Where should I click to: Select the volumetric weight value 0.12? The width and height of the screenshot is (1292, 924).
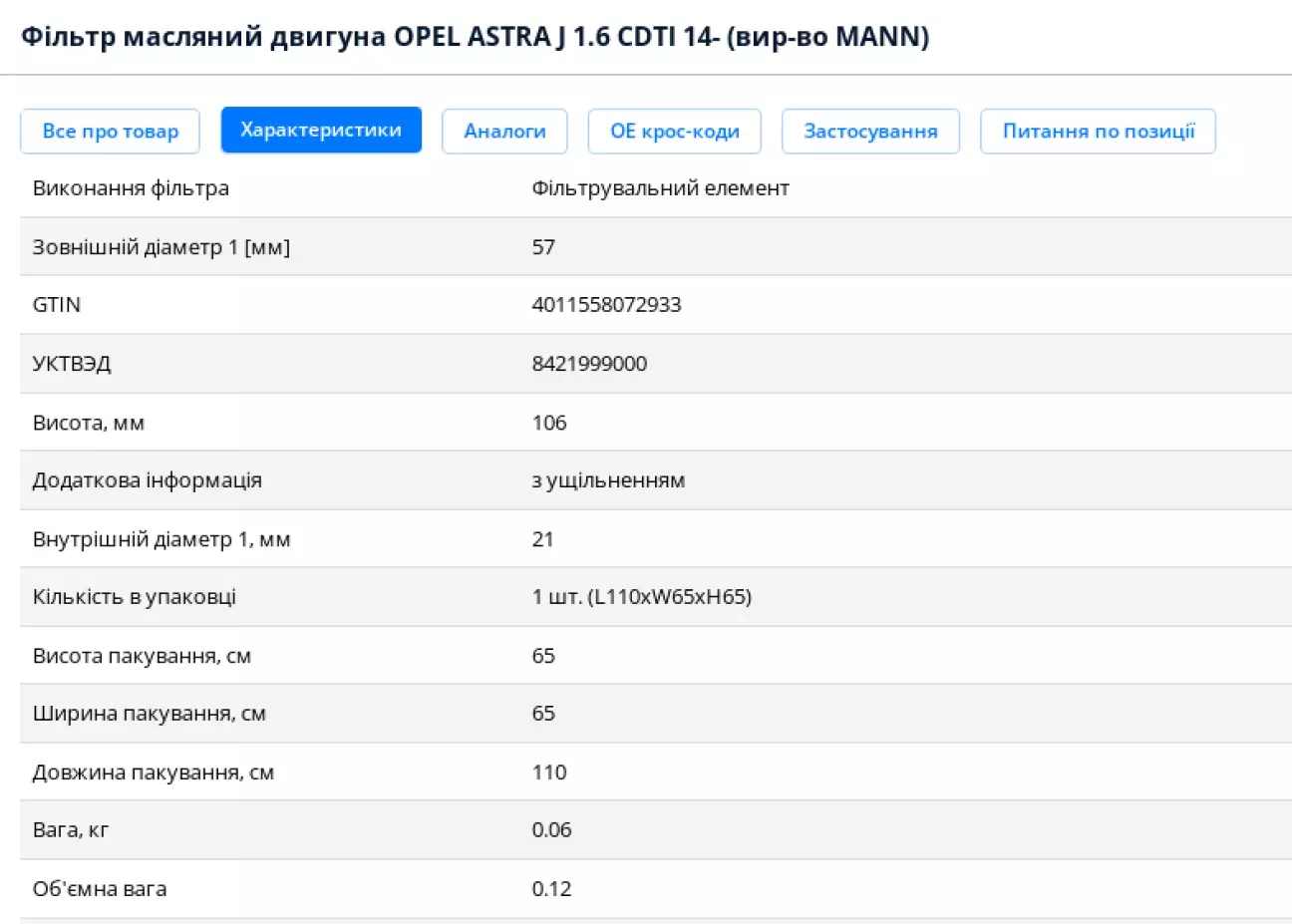pos(552,889)
